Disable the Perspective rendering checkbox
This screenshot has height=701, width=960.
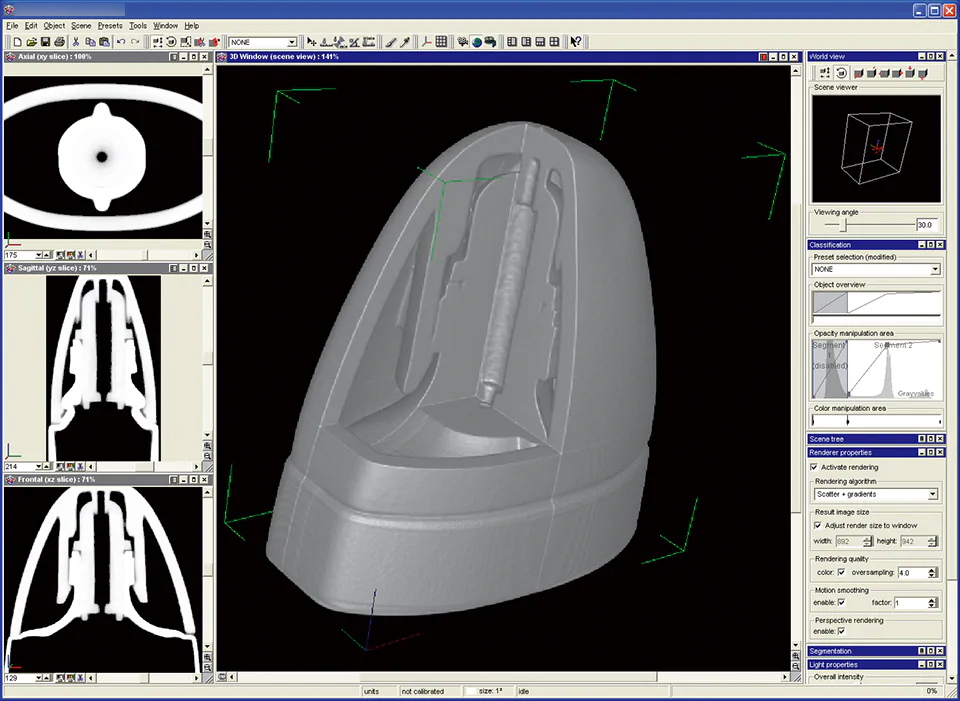click(841, 632)
